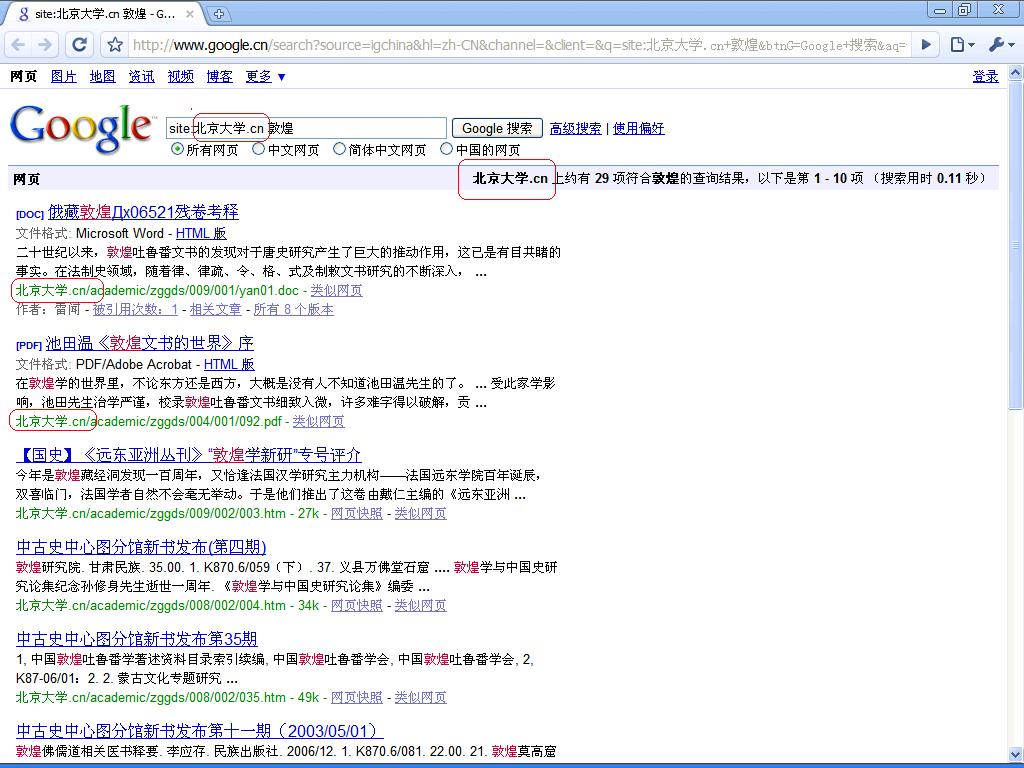This screenshot has height=768, width=1024.
Task: Click the 所有 8 个版本 link
Action: click(294, 310)
